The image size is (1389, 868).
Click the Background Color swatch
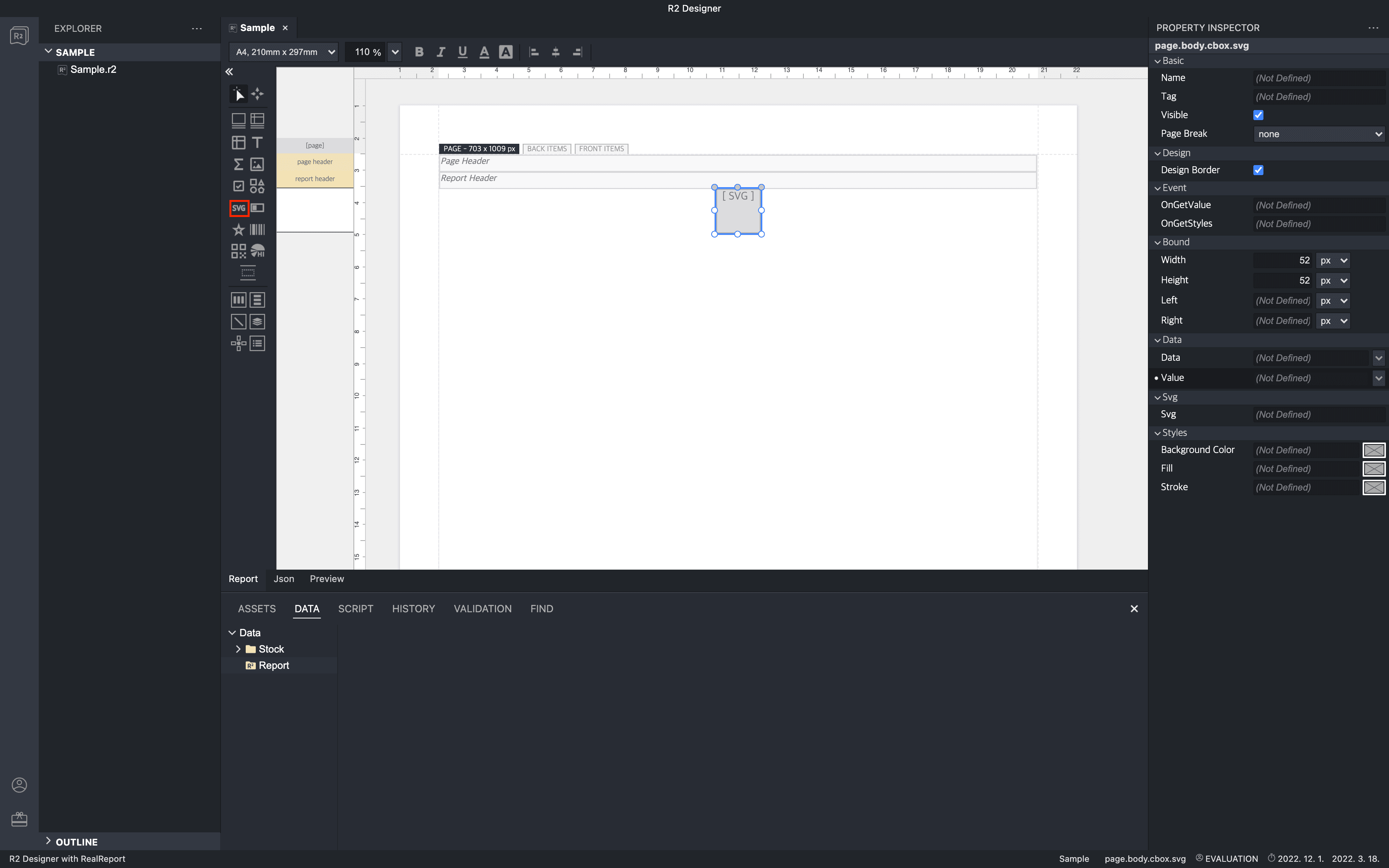[x=1374, y=450]
